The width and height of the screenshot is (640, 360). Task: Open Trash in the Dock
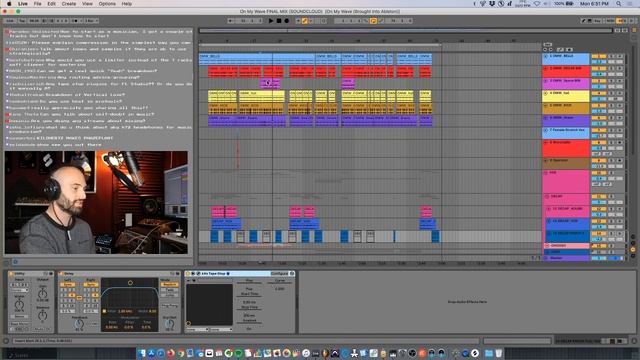[498, 353]
